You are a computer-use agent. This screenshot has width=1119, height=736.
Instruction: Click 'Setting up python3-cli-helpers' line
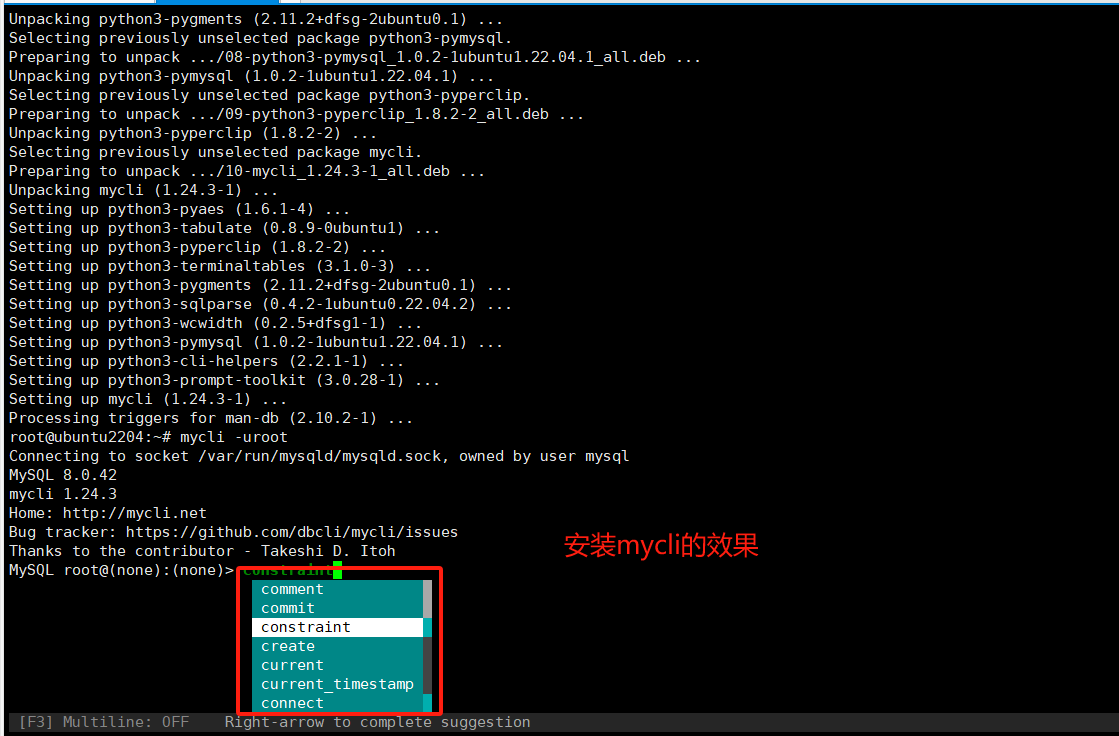pyautogui.click(x=206, y=361)
